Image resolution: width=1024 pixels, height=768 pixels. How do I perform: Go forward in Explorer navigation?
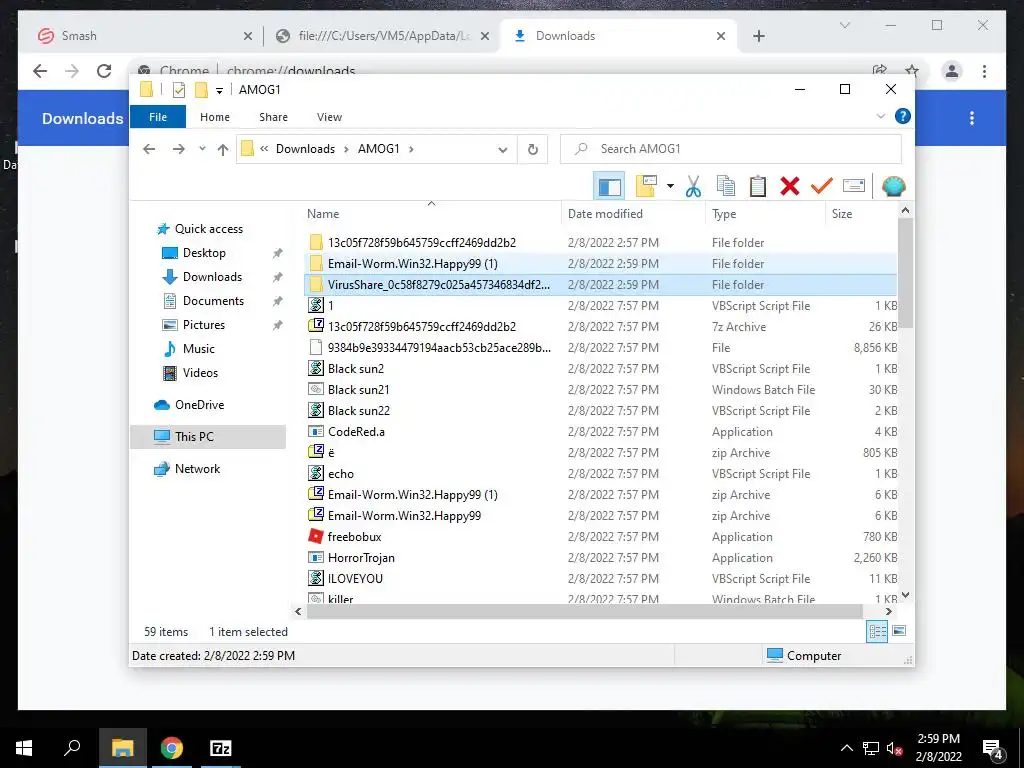point(178,149)
